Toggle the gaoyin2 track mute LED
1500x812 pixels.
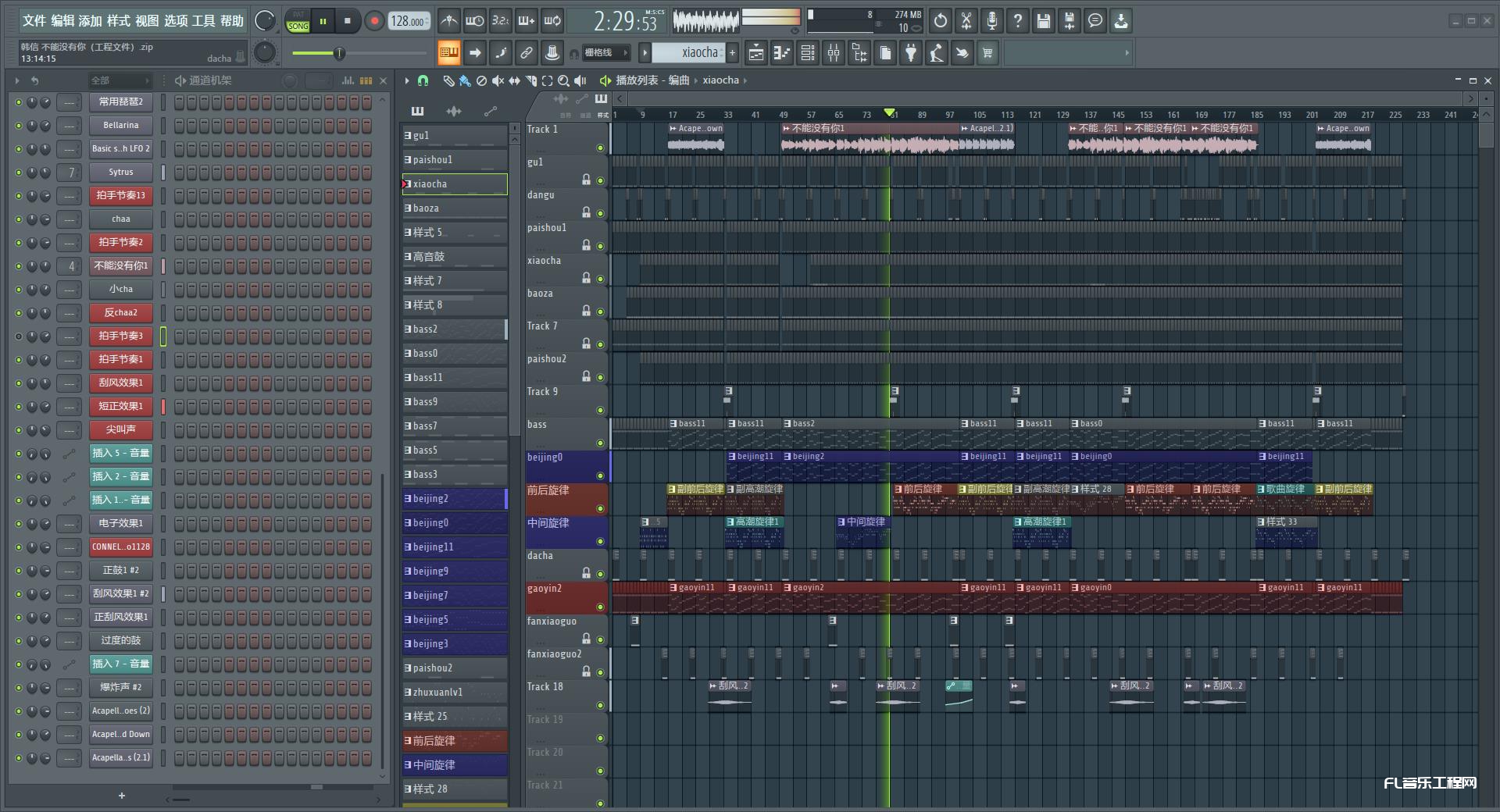pos(600,607)
